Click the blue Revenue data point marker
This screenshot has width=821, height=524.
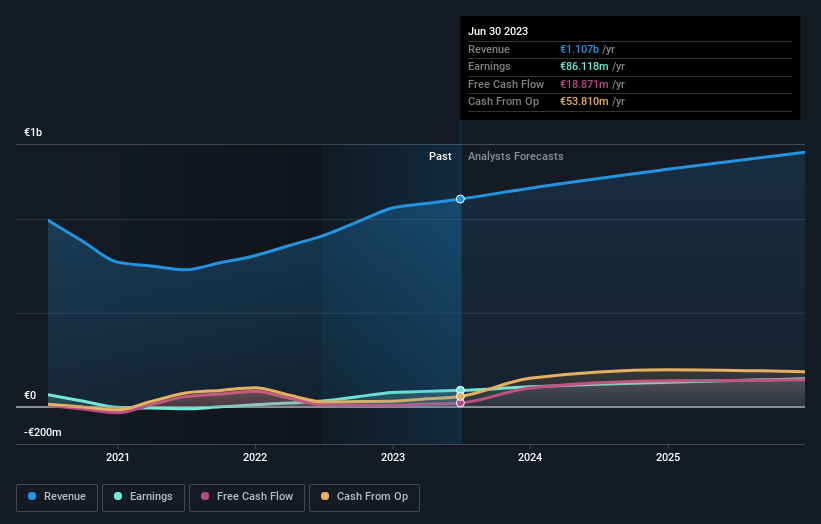click(x=460, y=199)
